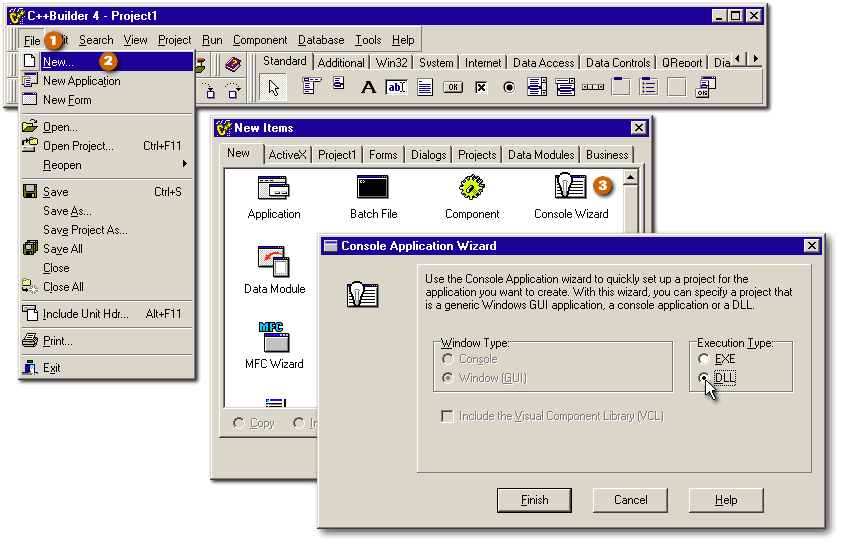The width and height of the screenshot is (841, 544).
Task: Choose the Component item in New Items
Action: pos(472,197)
